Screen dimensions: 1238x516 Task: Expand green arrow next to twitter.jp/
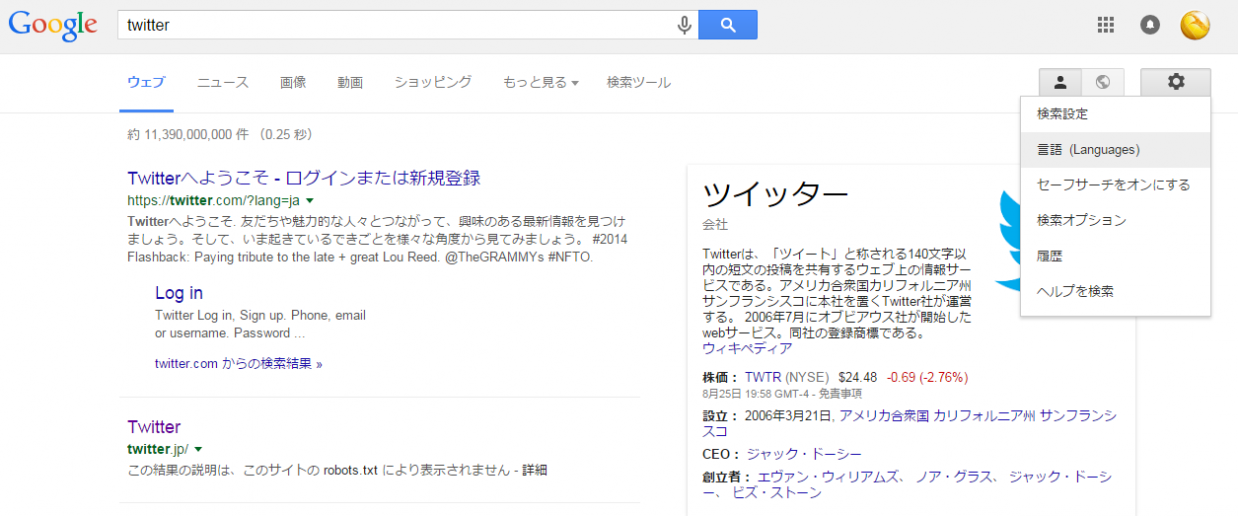click(x=198, y=449)
